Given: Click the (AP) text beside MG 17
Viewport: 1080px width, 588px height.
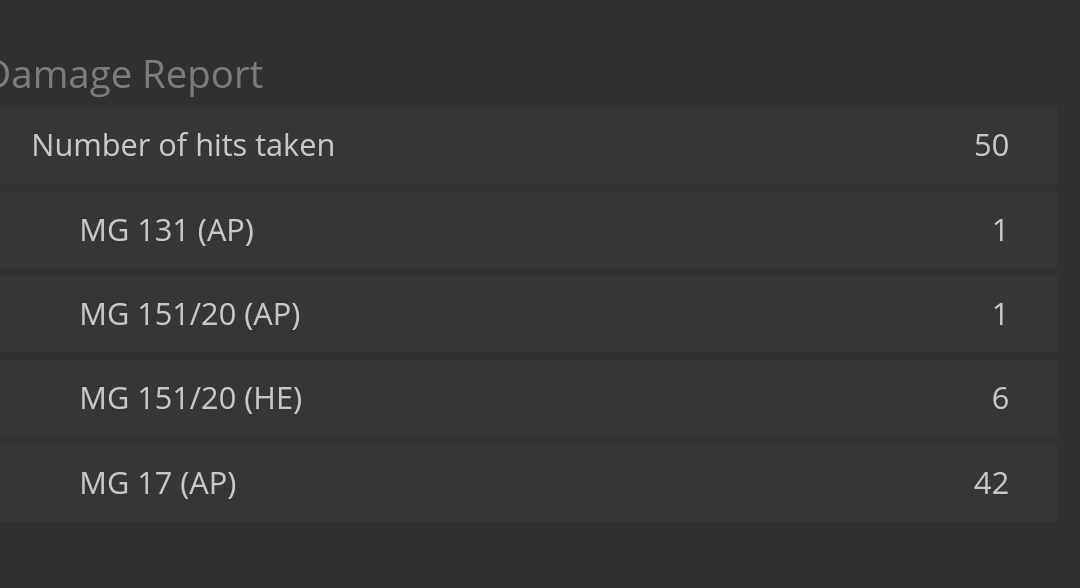Looking at the screenshot, I should coord(208,483).
